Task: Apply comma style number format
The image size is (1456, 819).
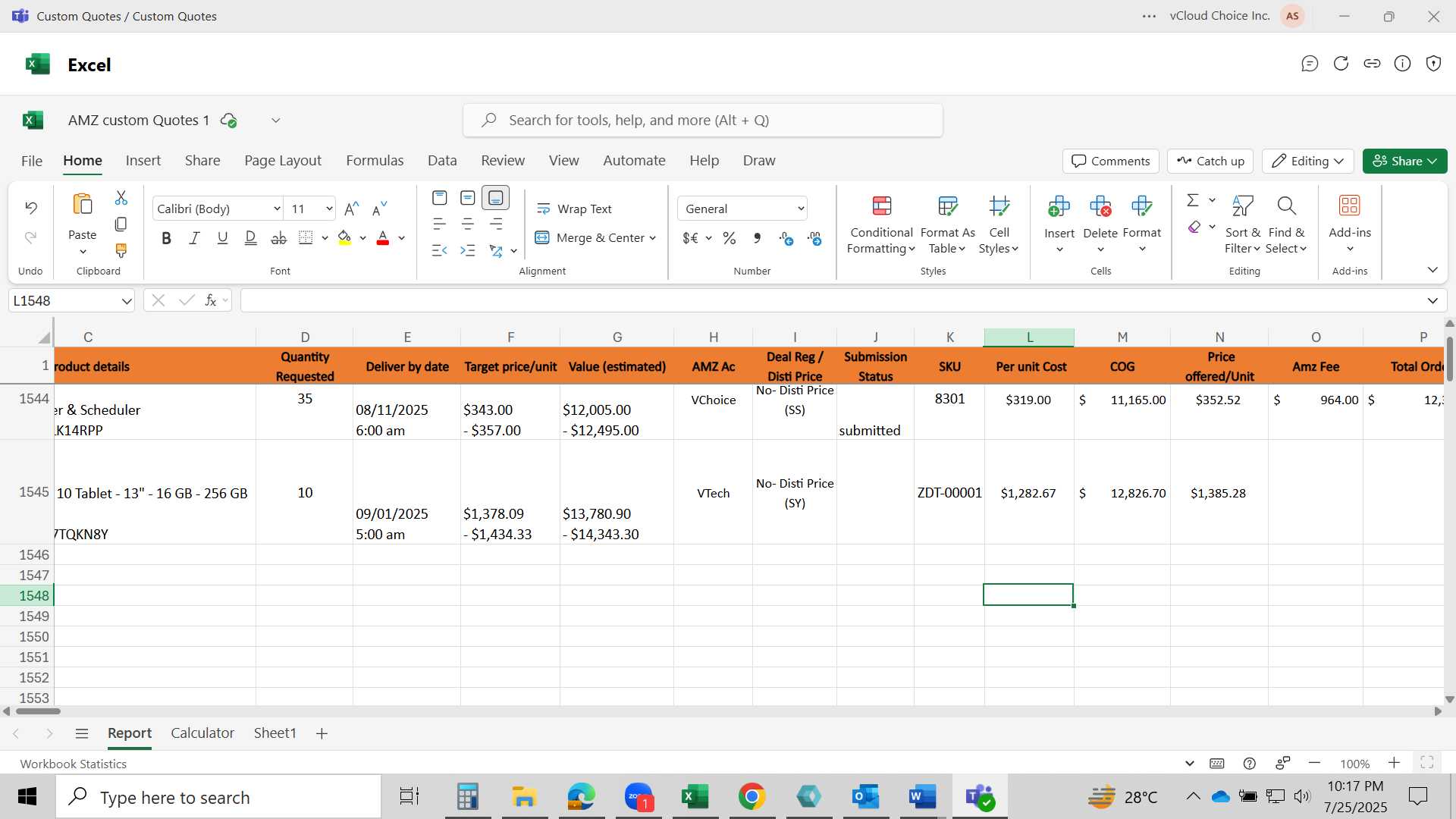Action: 757,238
